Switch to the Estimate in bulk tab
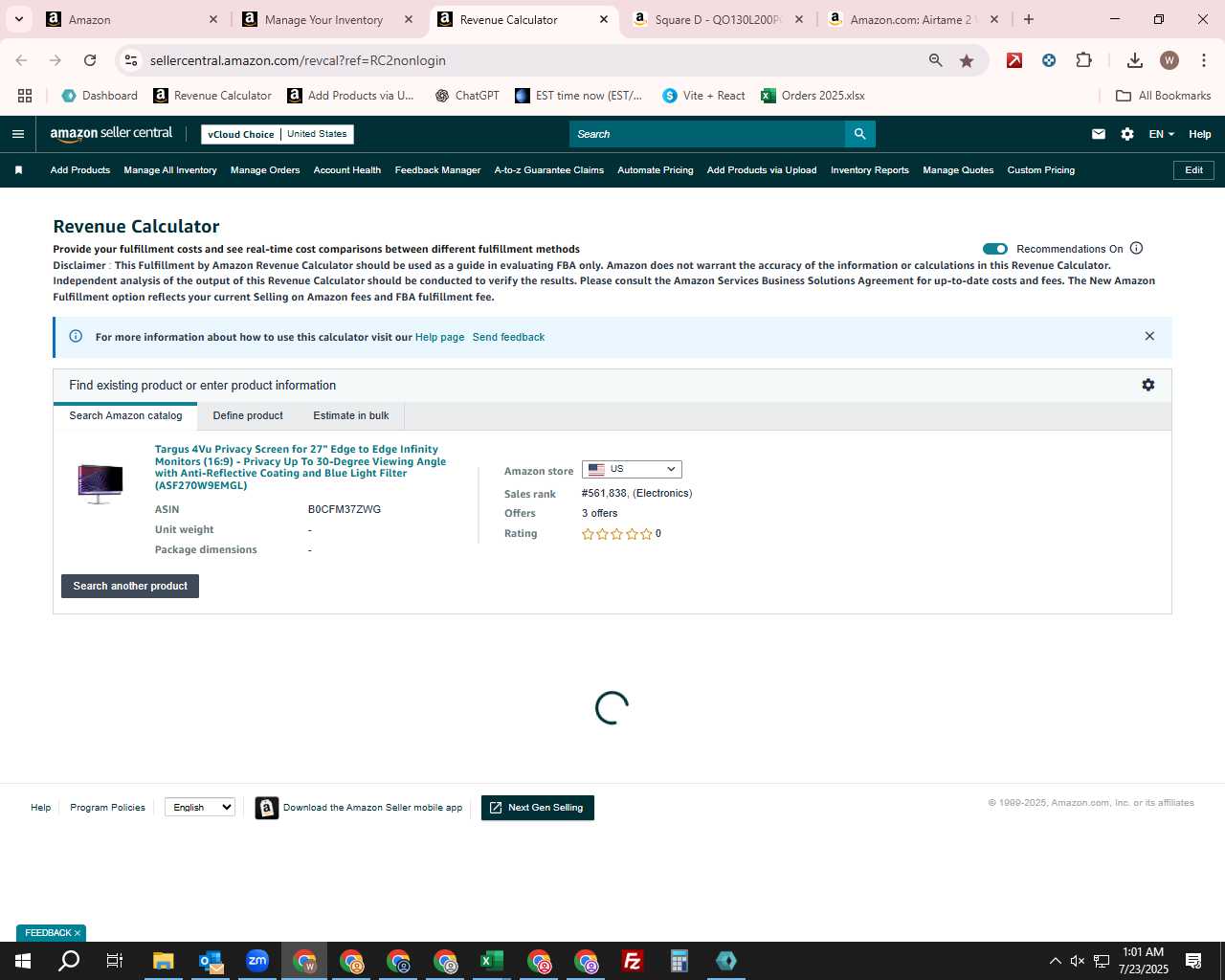Screen dimensions: 1225x980 351,415
